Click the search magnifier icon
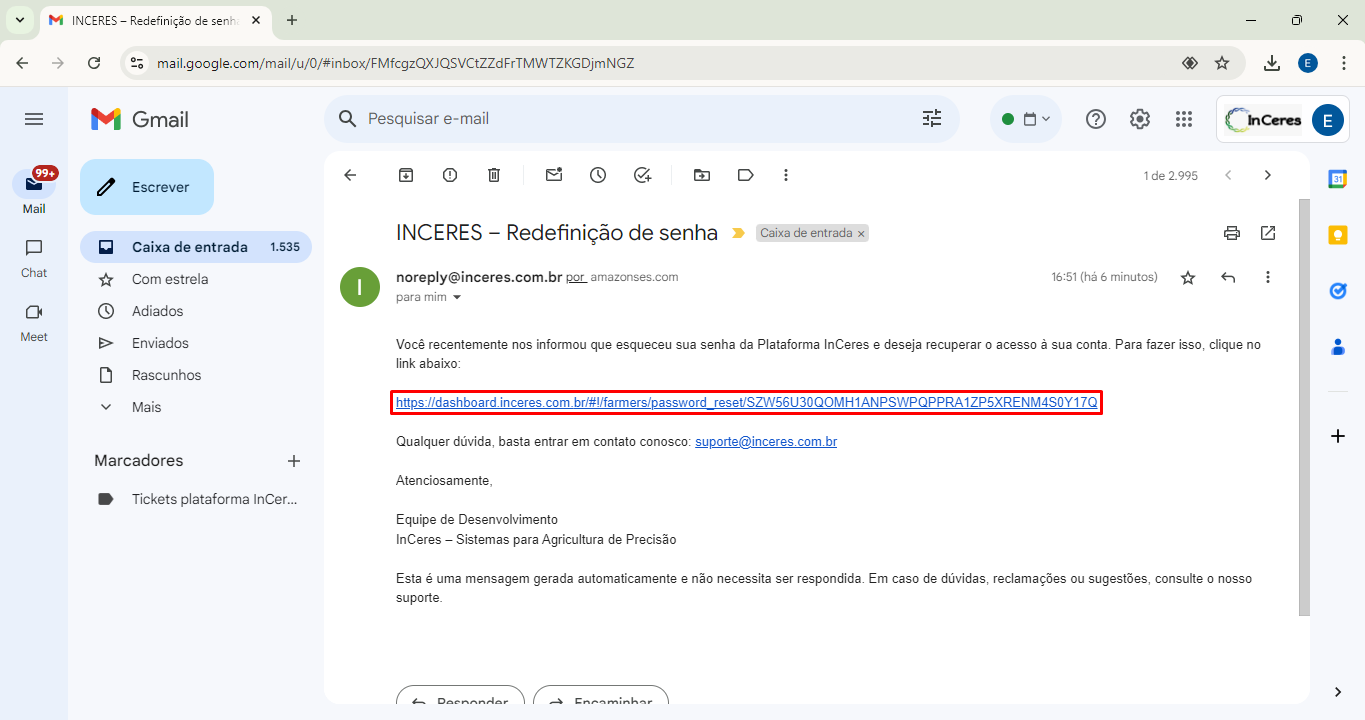This screenshot has height=720, width=1365. (348, 119)
